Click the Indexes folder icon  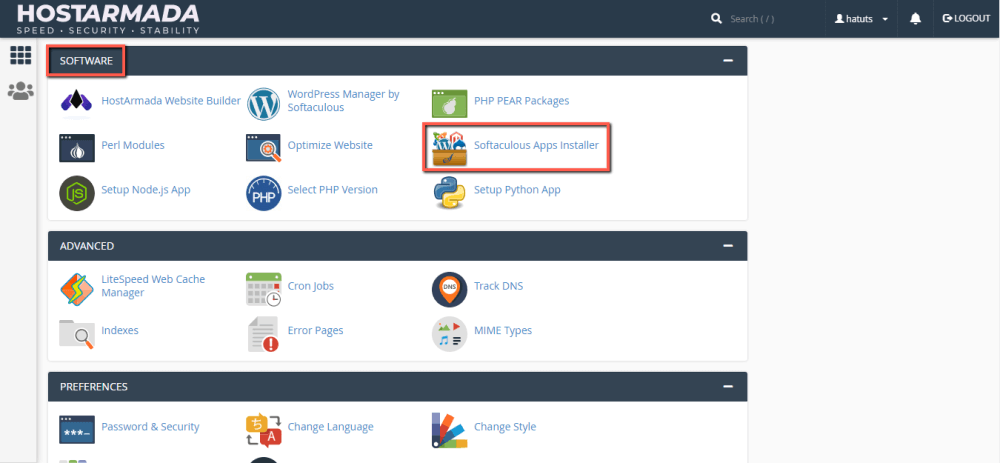click(x=77, y=334)
